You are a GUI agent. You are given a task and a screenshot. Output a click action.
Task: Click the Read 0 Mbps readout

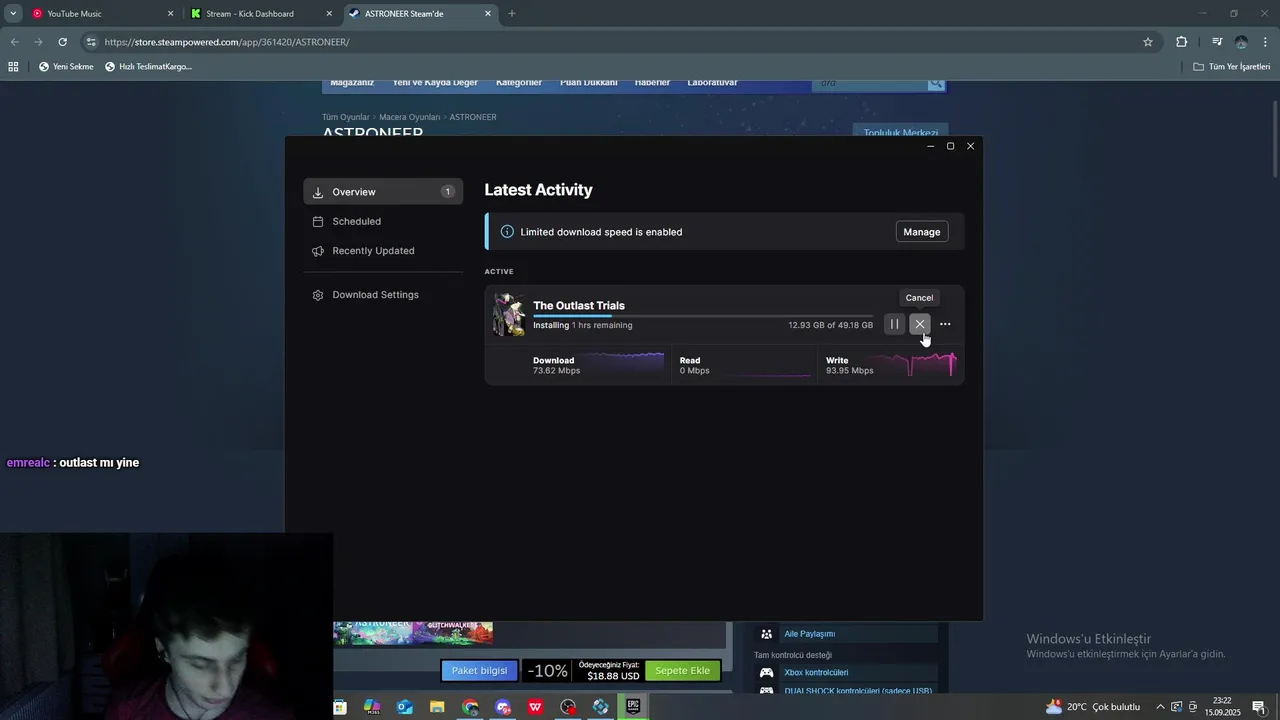pos(694,365)
